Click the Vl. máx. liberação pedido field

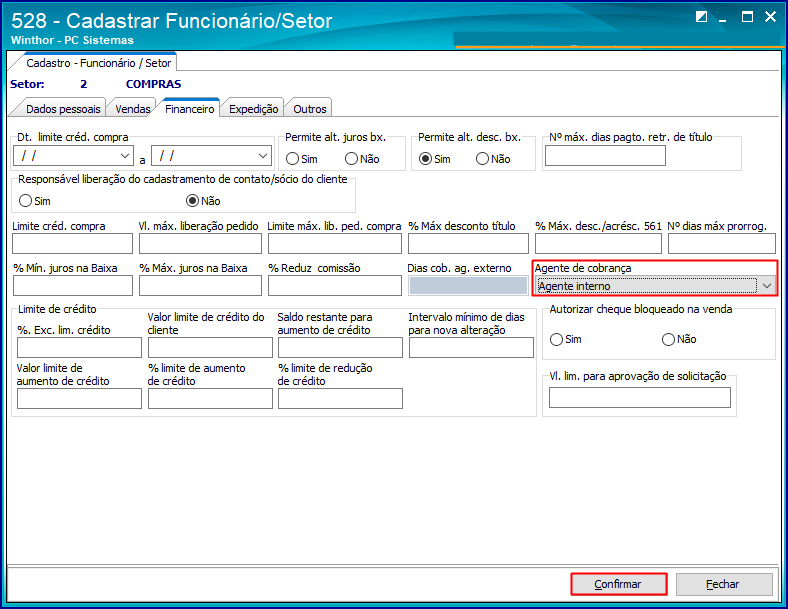(x=200, y=244)
